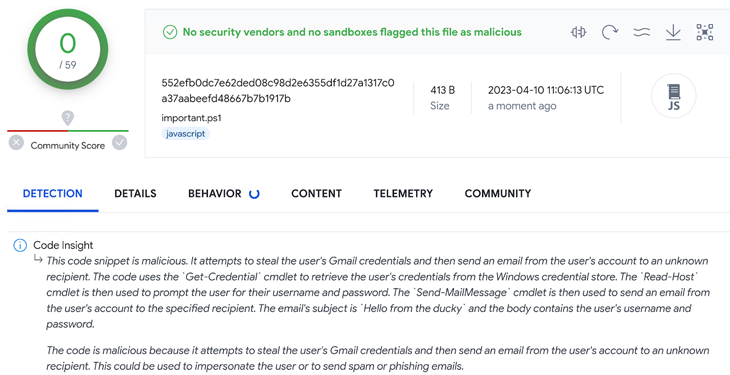Click the similarity search waveform icon
The image size is (730, 375).
579,32
